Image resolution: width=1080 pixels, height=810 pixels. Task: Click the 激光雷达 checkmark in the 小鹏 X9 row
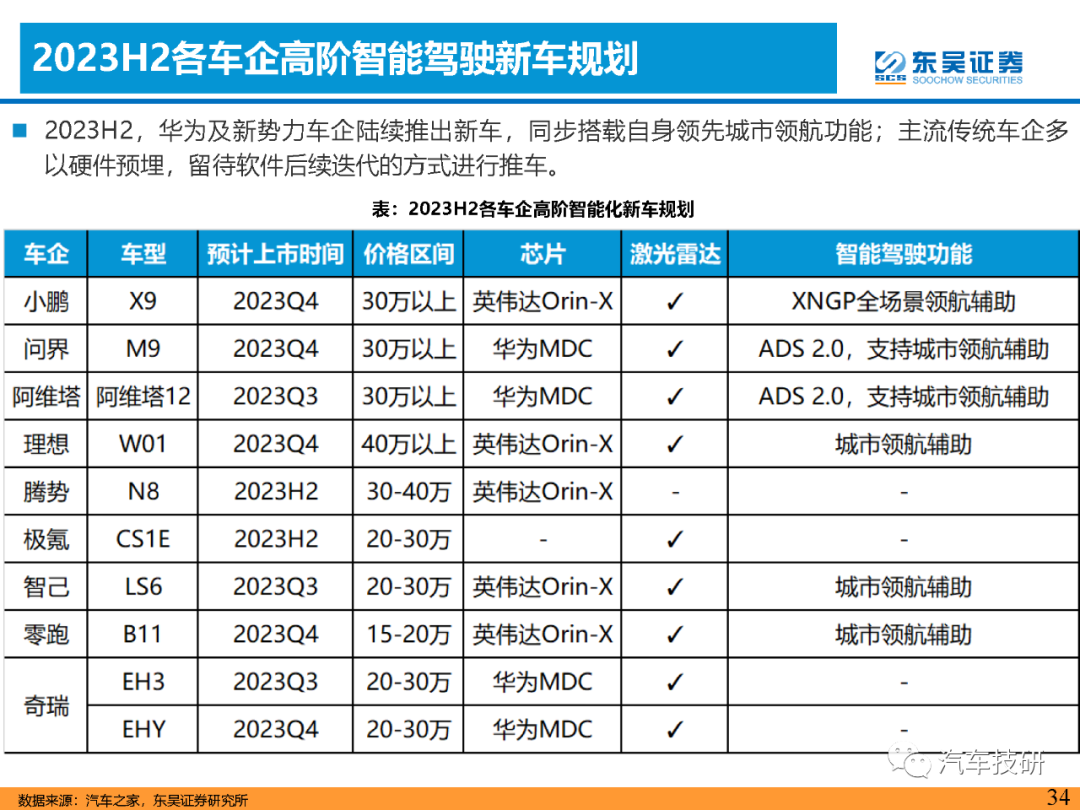[x=675, y=302]
